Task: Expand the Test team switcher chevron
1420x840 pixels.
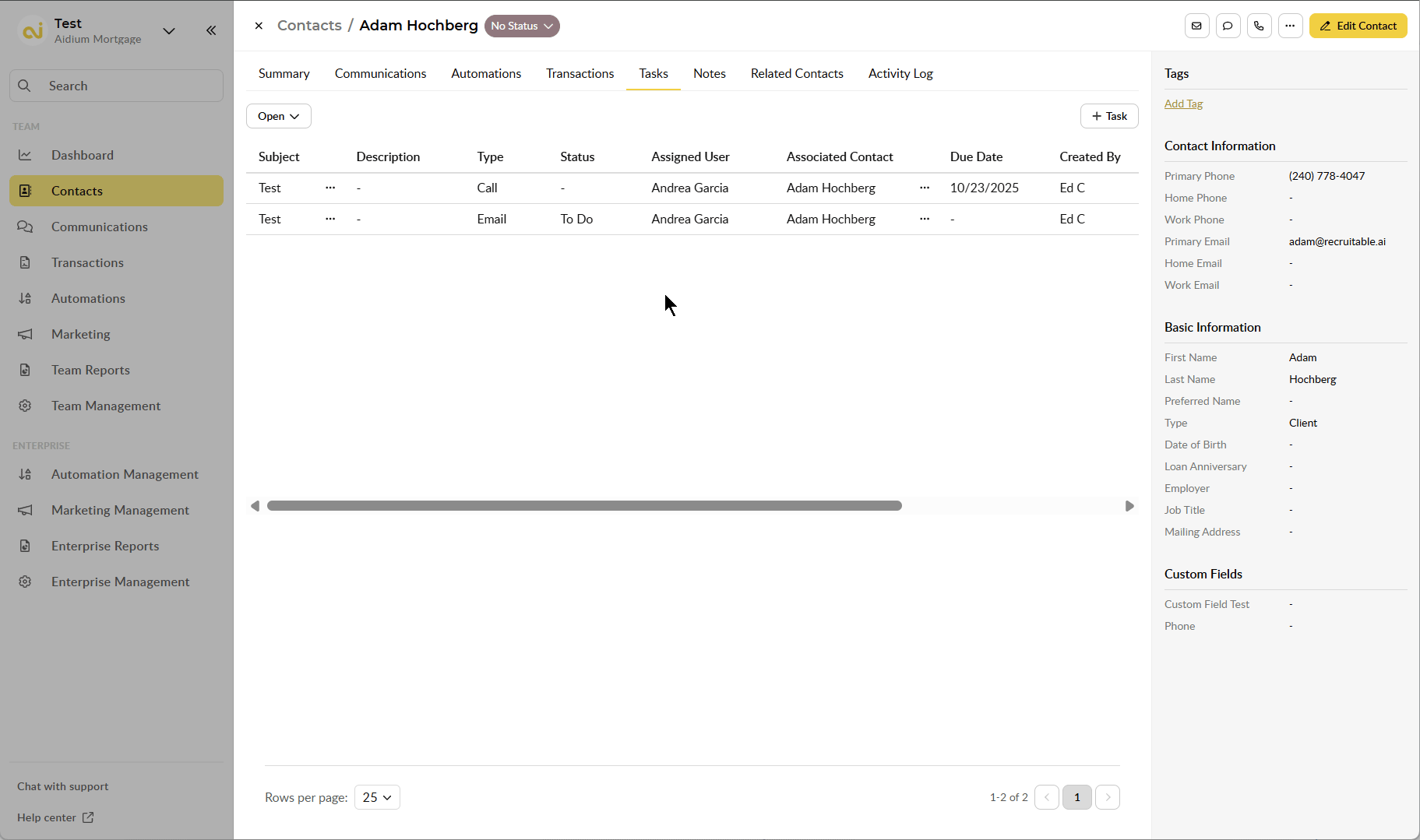Action: [x=169, y=30]
